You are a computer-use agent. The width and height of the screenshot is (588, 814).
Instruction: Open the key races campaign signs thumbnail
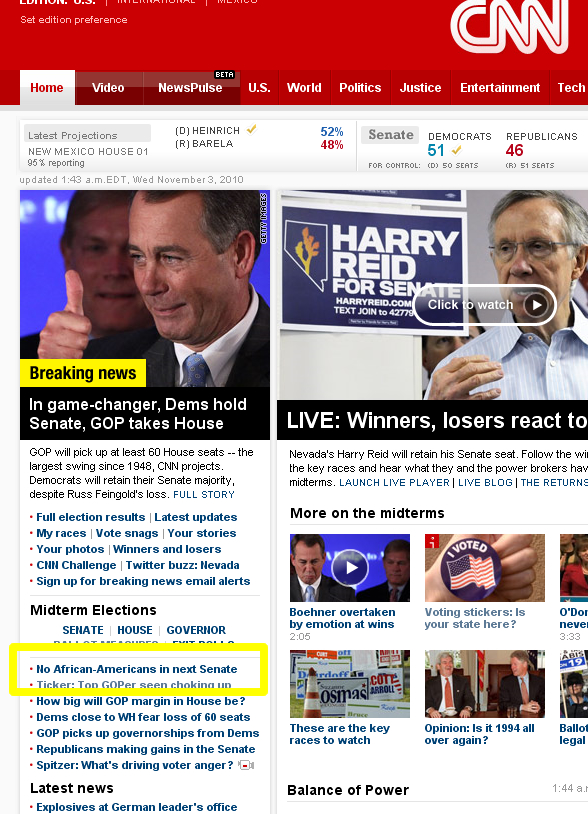tap(350, 684)
